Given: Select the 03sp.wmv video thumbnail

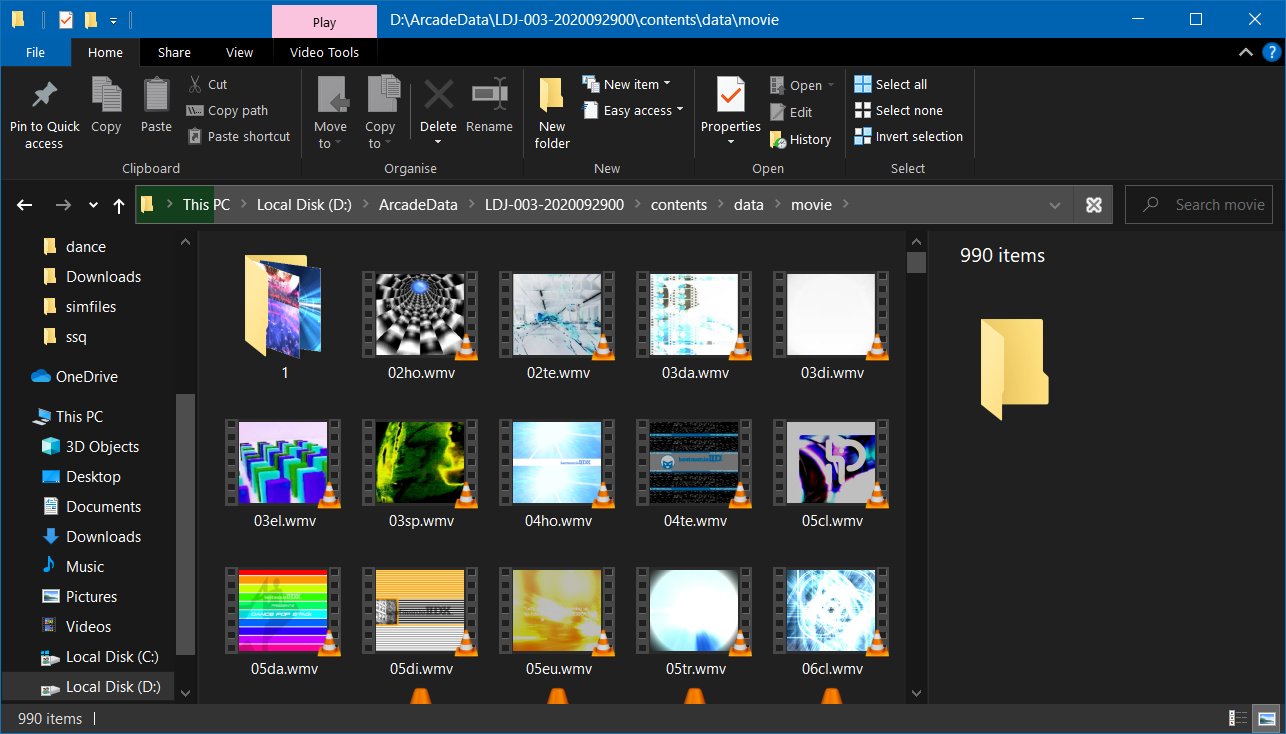Looking at the screenshot, I should (421, 463).
